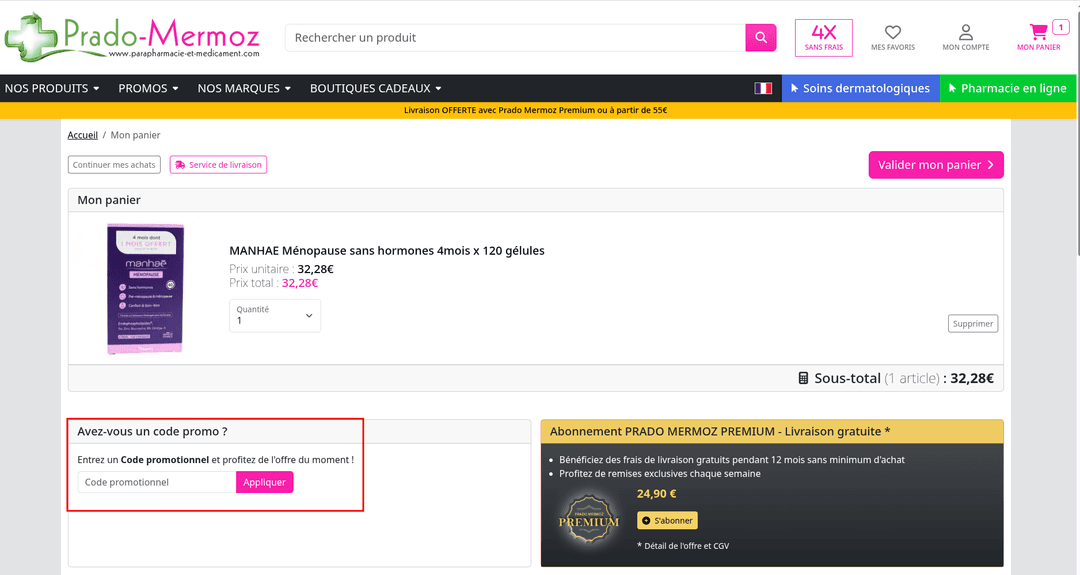Click the Code promotionnel input field
Viewport: 1080px width, 575px height.
(157, 482)
